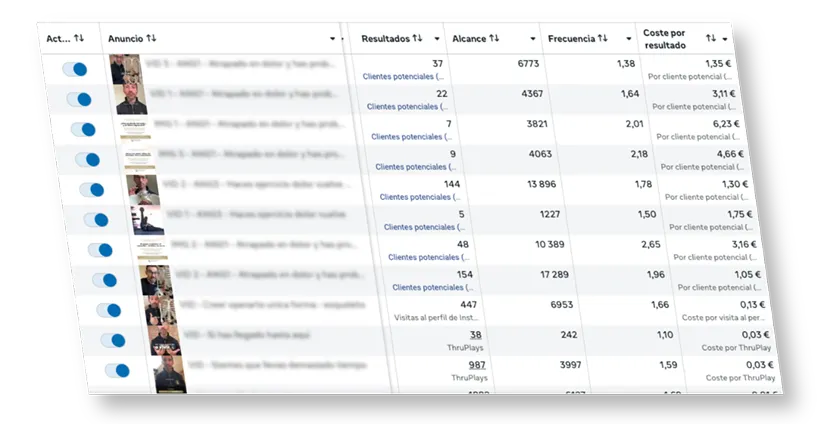This screenshot has width=840, height=424.
Task: Select reach value 10 389
Action: (x=550, y=244)
